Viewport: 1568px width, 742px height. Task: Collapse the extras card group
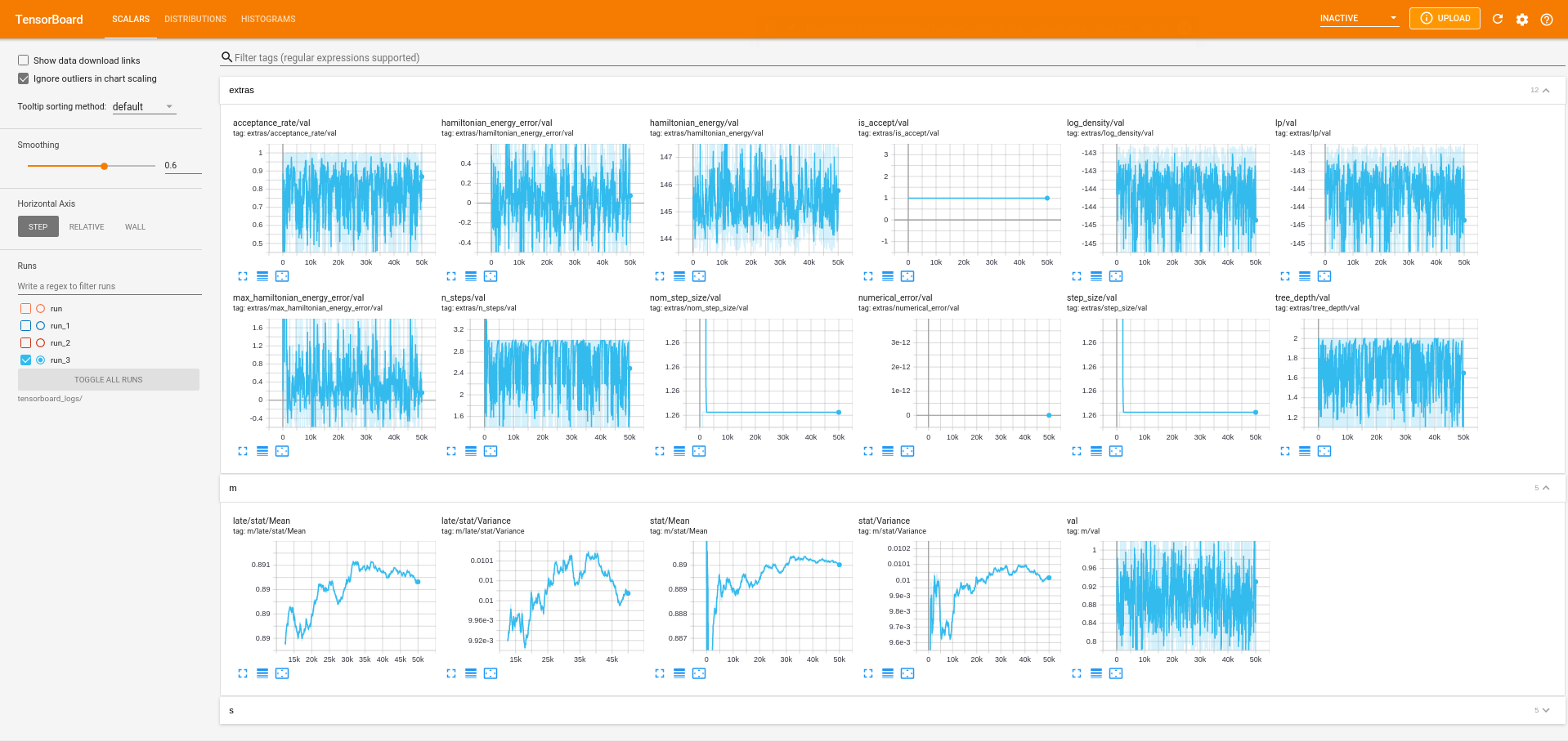(1545, 90)
